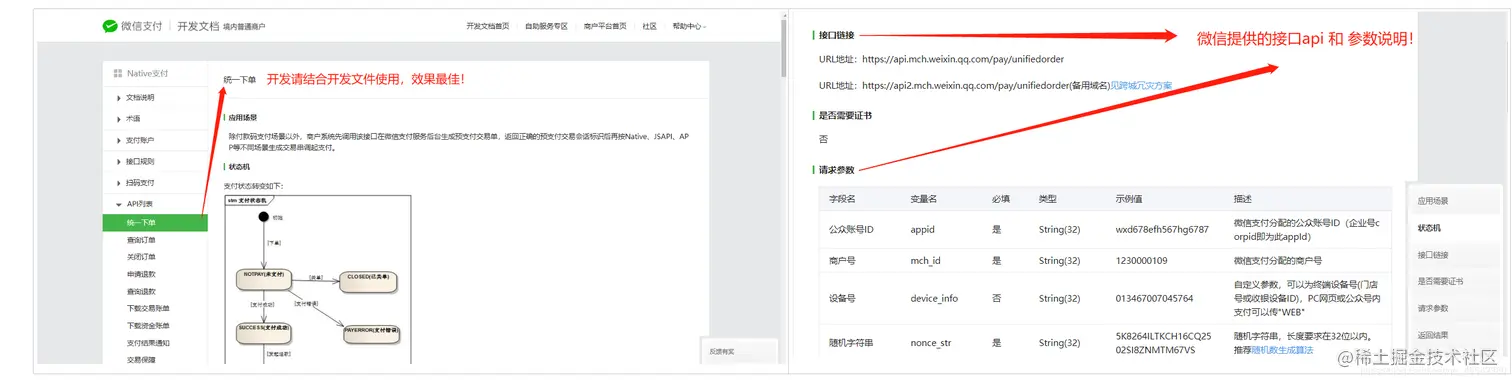
Task: Go to 自助服务专区 in top navigation
Action: tap(546, 26)
